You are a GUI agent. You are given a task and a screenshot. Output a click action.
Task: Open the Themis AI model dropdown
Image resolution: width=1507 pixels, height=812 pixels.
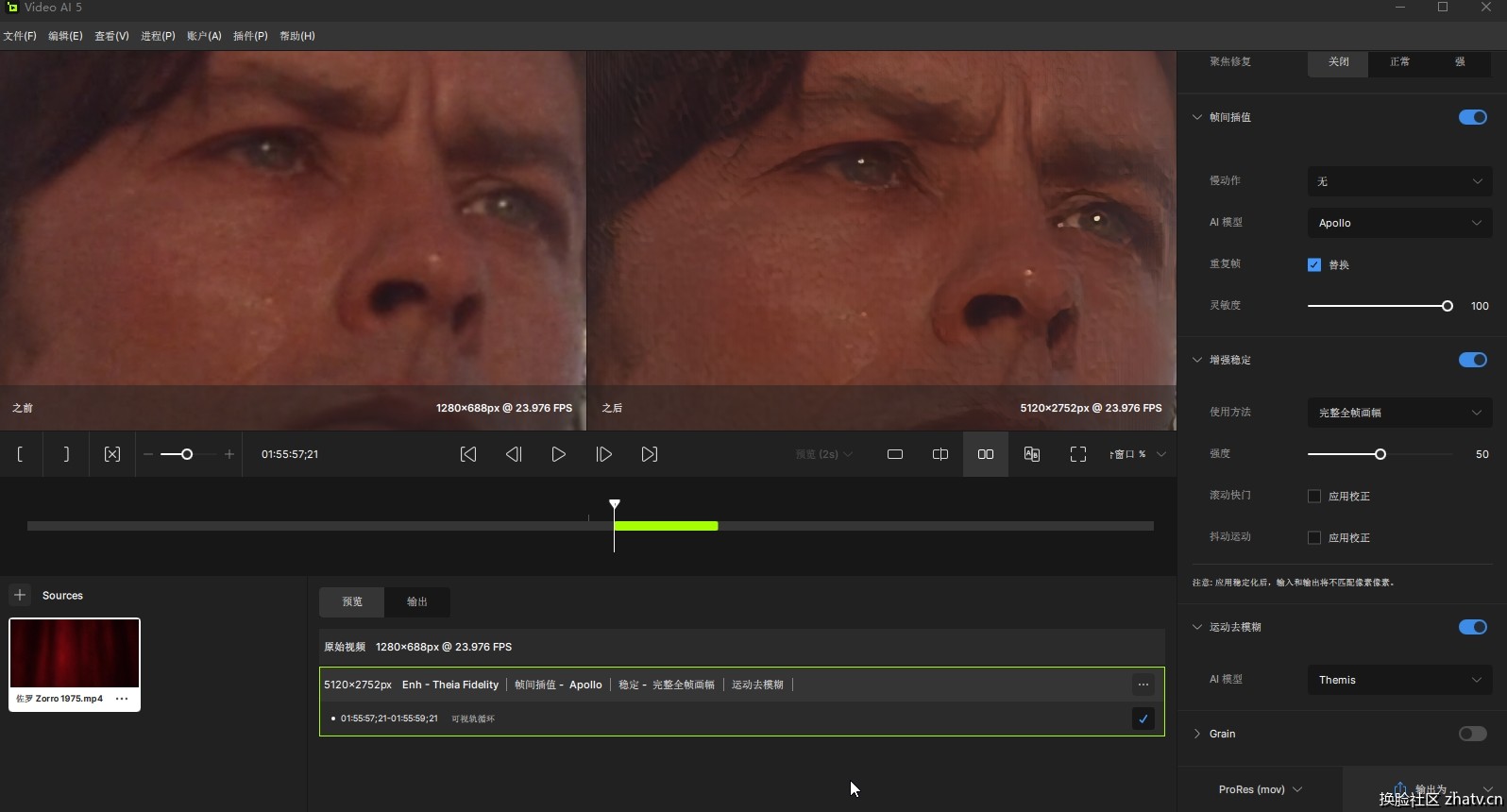1400,680
